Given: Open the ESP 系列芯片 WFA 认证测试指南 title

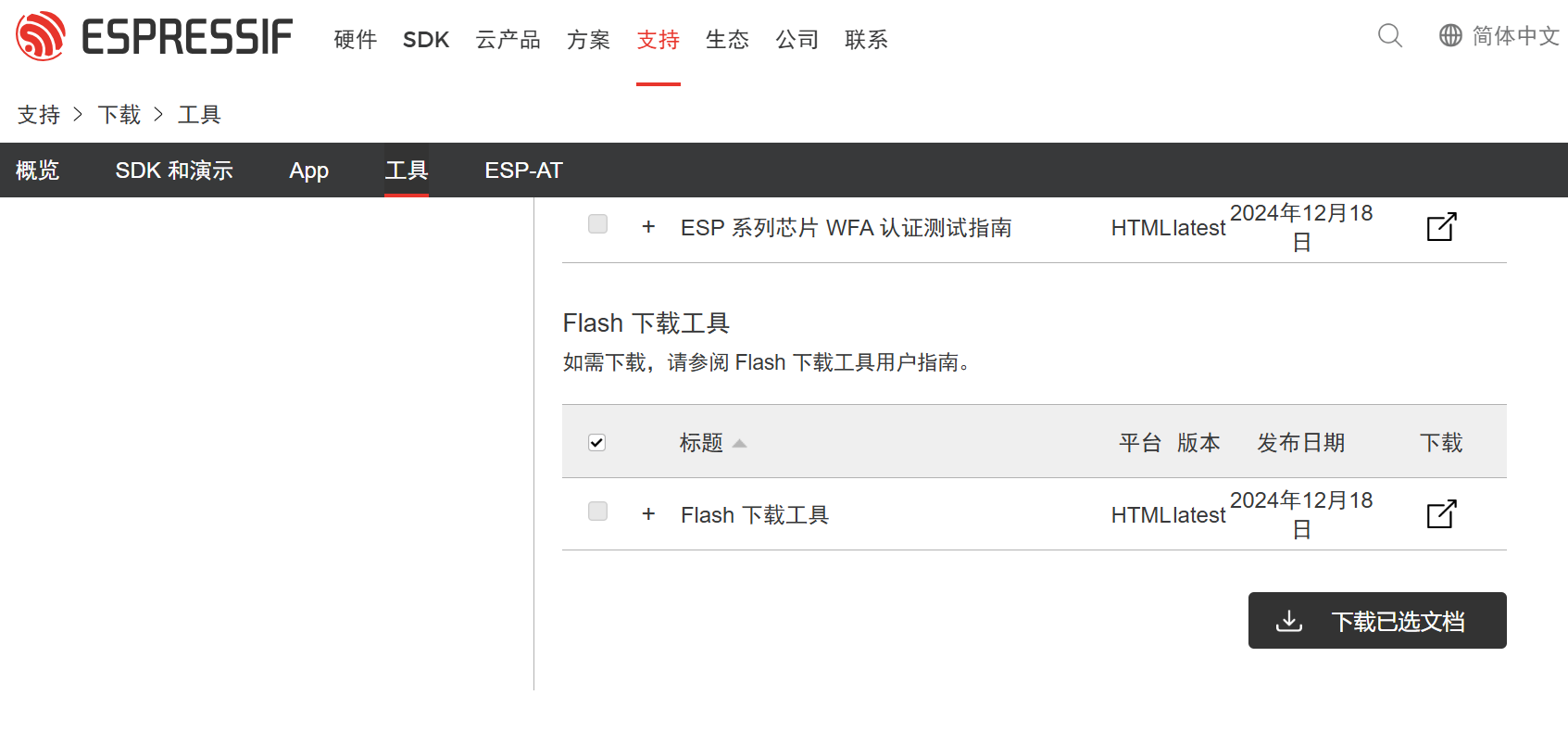Looking at the screenshot, I should tap(846, 228).
